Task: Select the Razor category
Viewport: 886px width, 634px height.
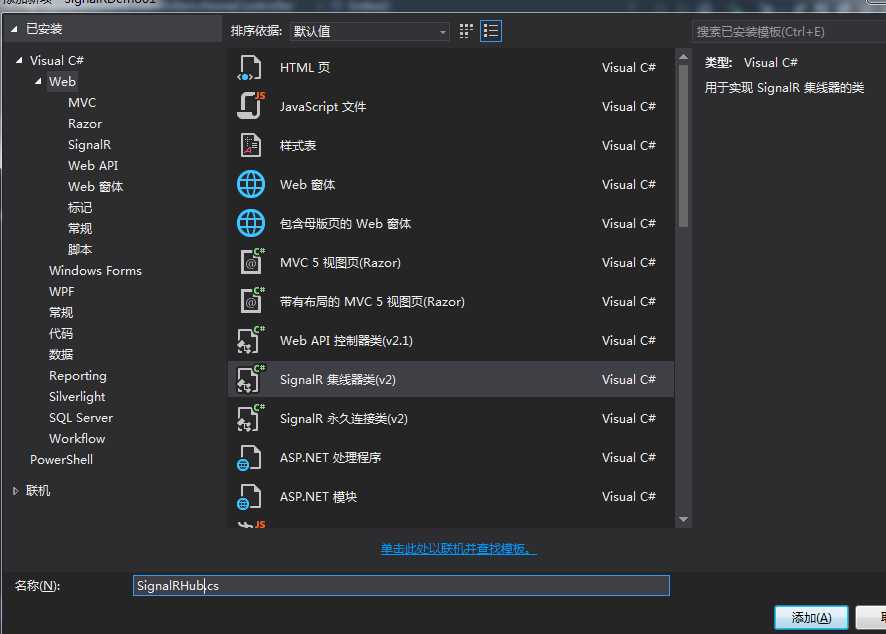Action: [x=85, y=124]
